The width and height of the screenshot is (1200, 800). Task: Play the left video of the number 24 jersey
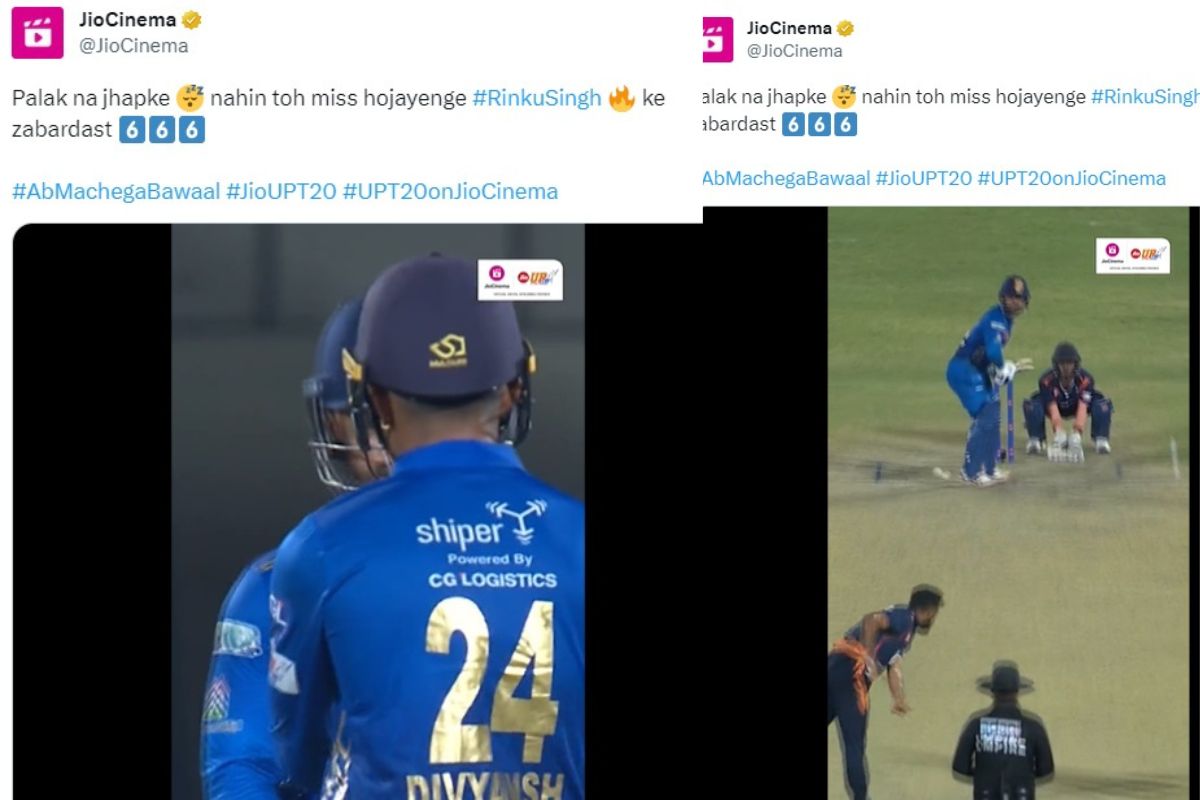click(378, 511)
